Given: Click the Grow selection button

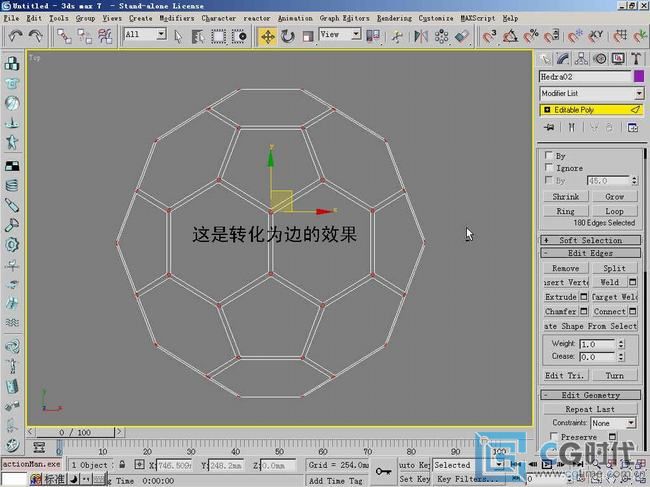Looking at the screenshot, I should (614, 196).
